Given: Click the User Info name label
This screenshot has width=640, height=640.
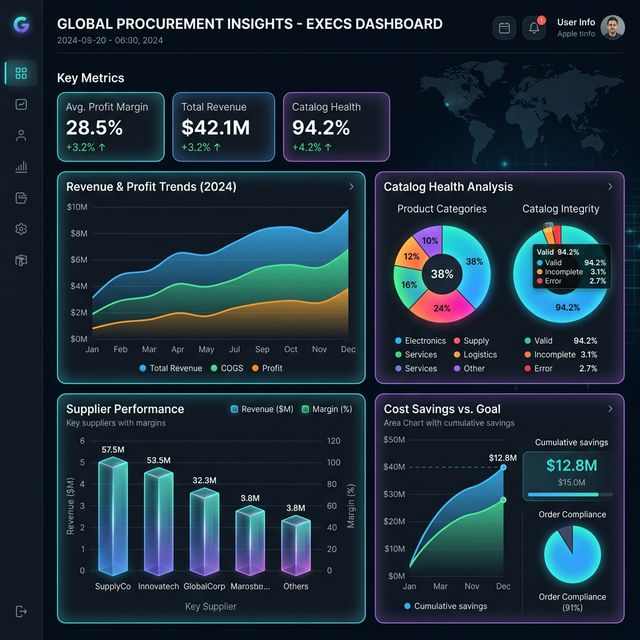Looking at the screenshot, I should 576,22.
